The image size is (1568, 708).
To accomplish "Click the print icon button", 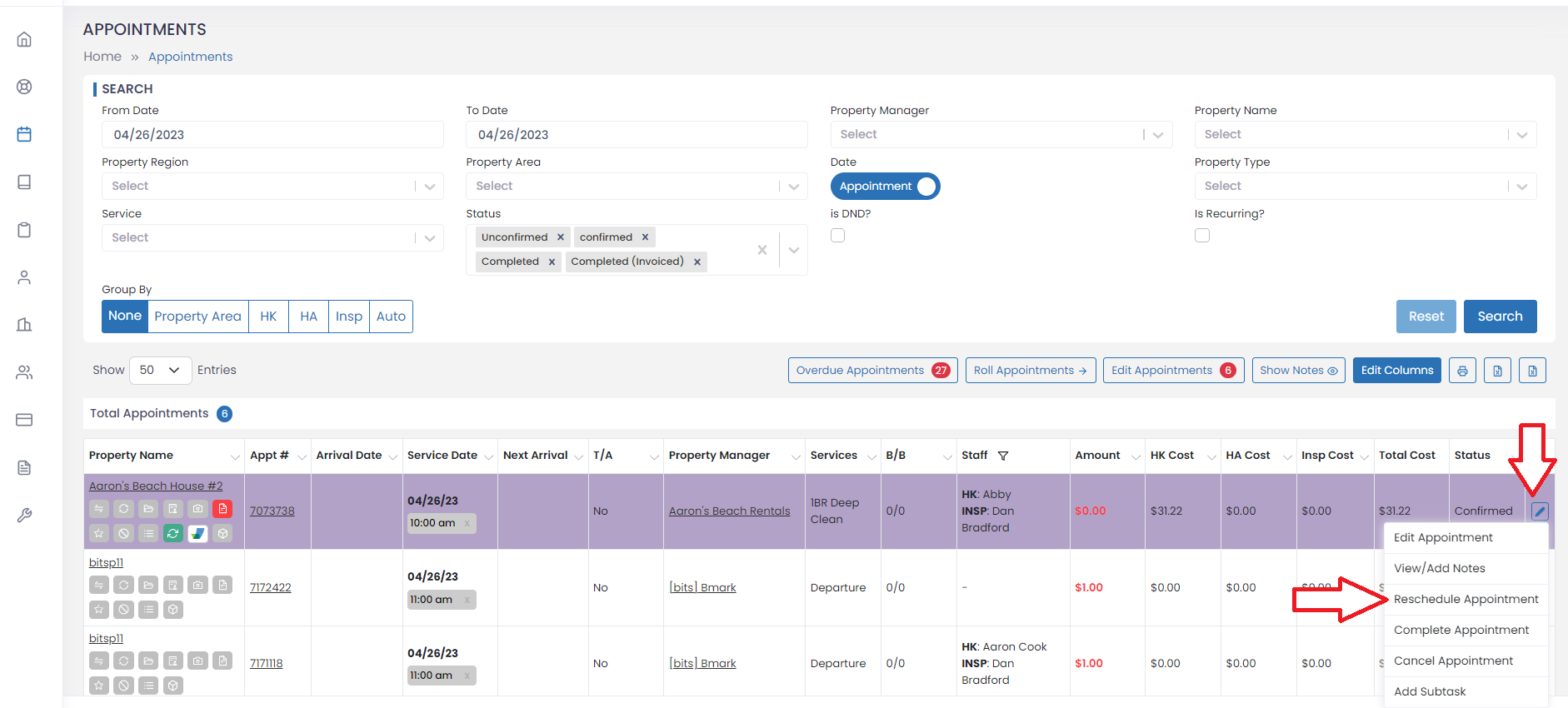I will pyautogui.click(x=1462, y=371).
